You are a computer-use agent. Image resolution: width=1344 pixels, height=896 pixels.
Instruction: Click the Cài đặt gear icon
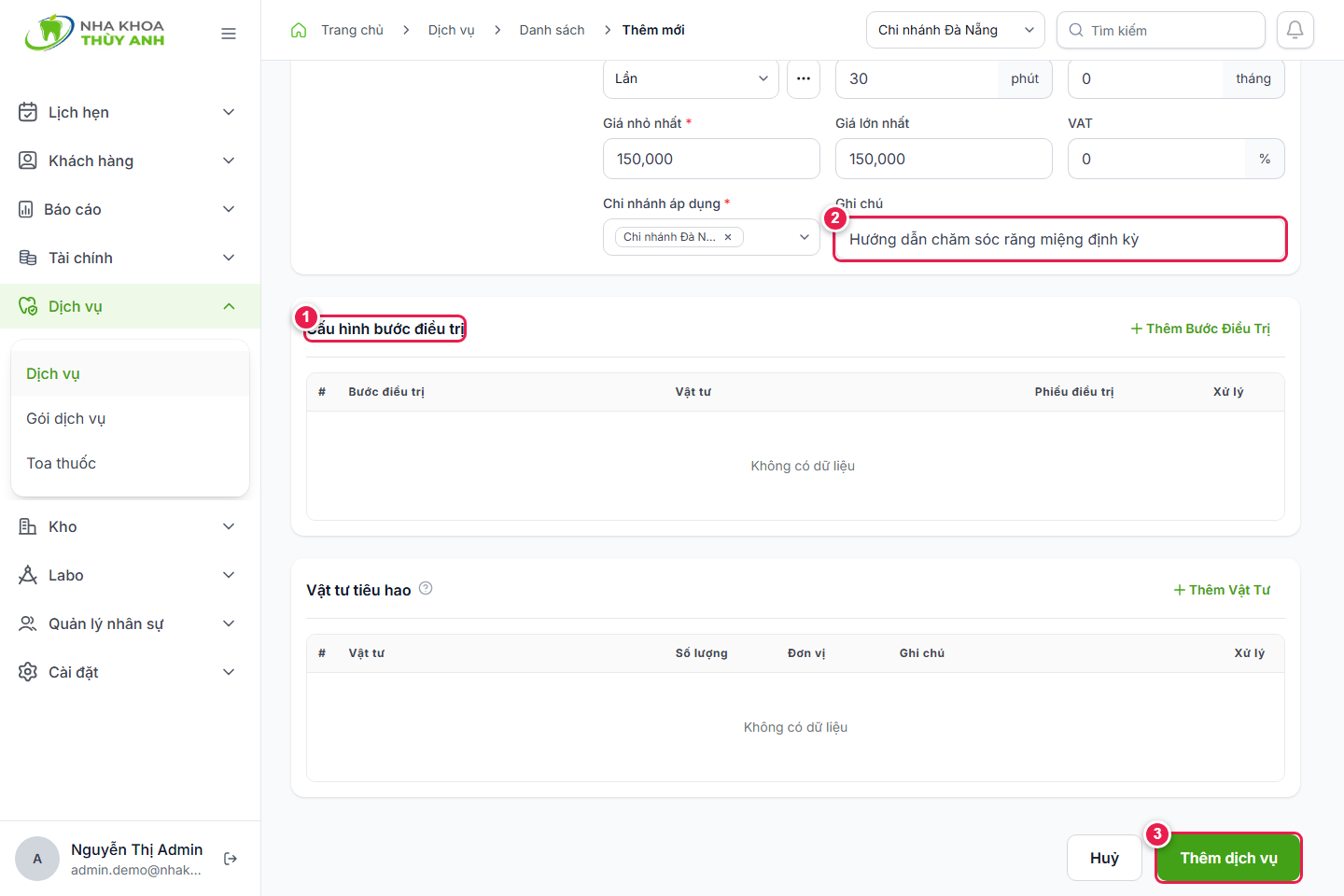point(28,672)
